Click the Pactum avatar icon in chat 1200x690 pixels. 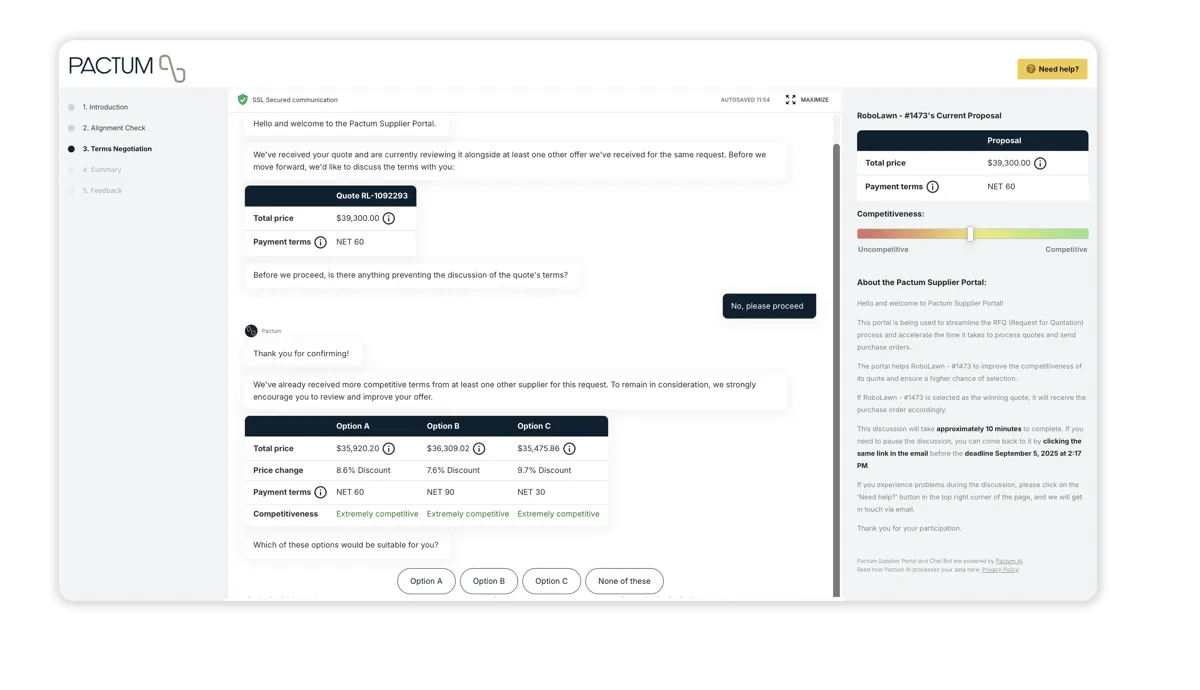(x=251, y=331)
